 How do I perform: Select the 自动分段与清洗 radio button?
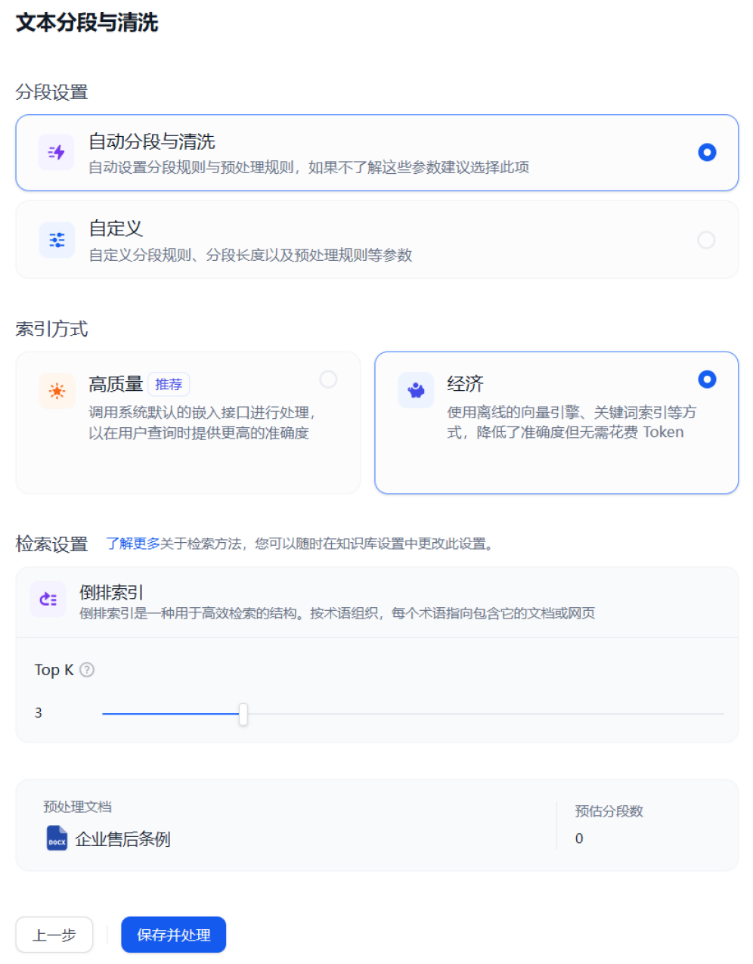(x=707, y=152)
